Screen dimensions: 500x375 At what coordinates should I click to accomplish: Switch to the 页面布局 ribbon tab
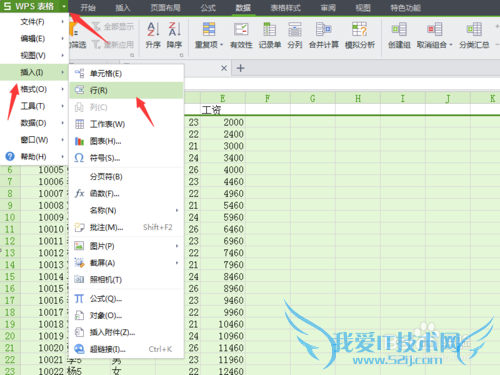(165, 8)
